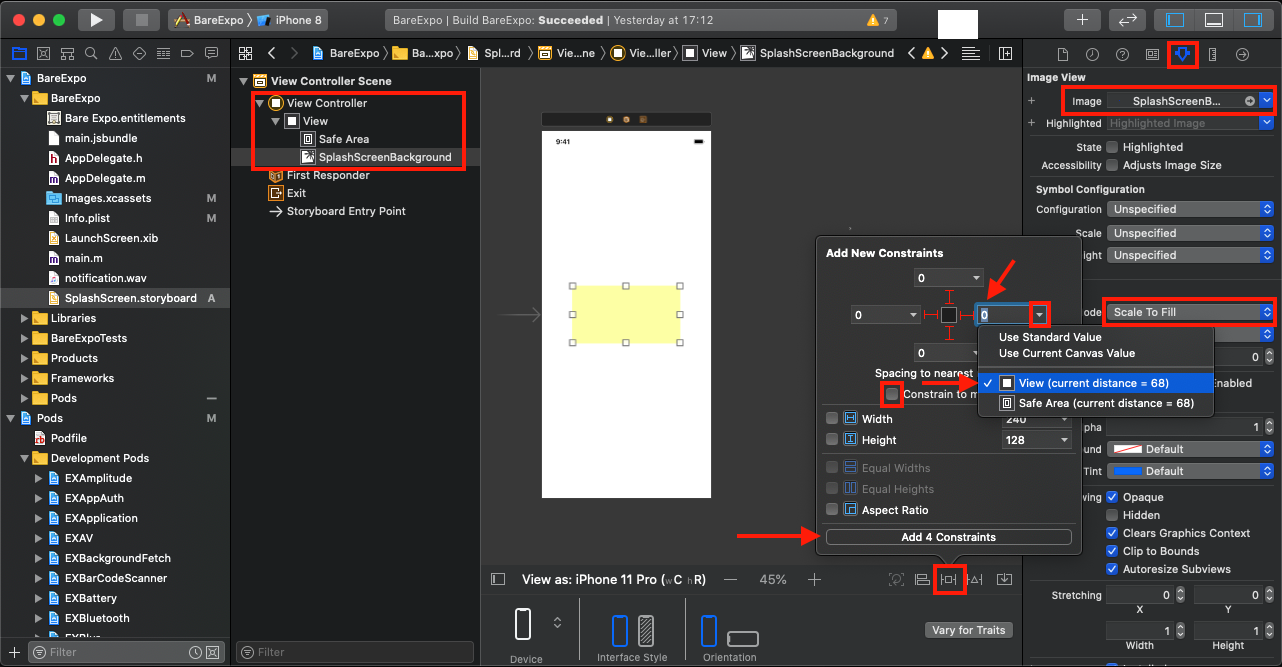
Task: Toggle the right inspectors panel
Action: [1252, 19]
